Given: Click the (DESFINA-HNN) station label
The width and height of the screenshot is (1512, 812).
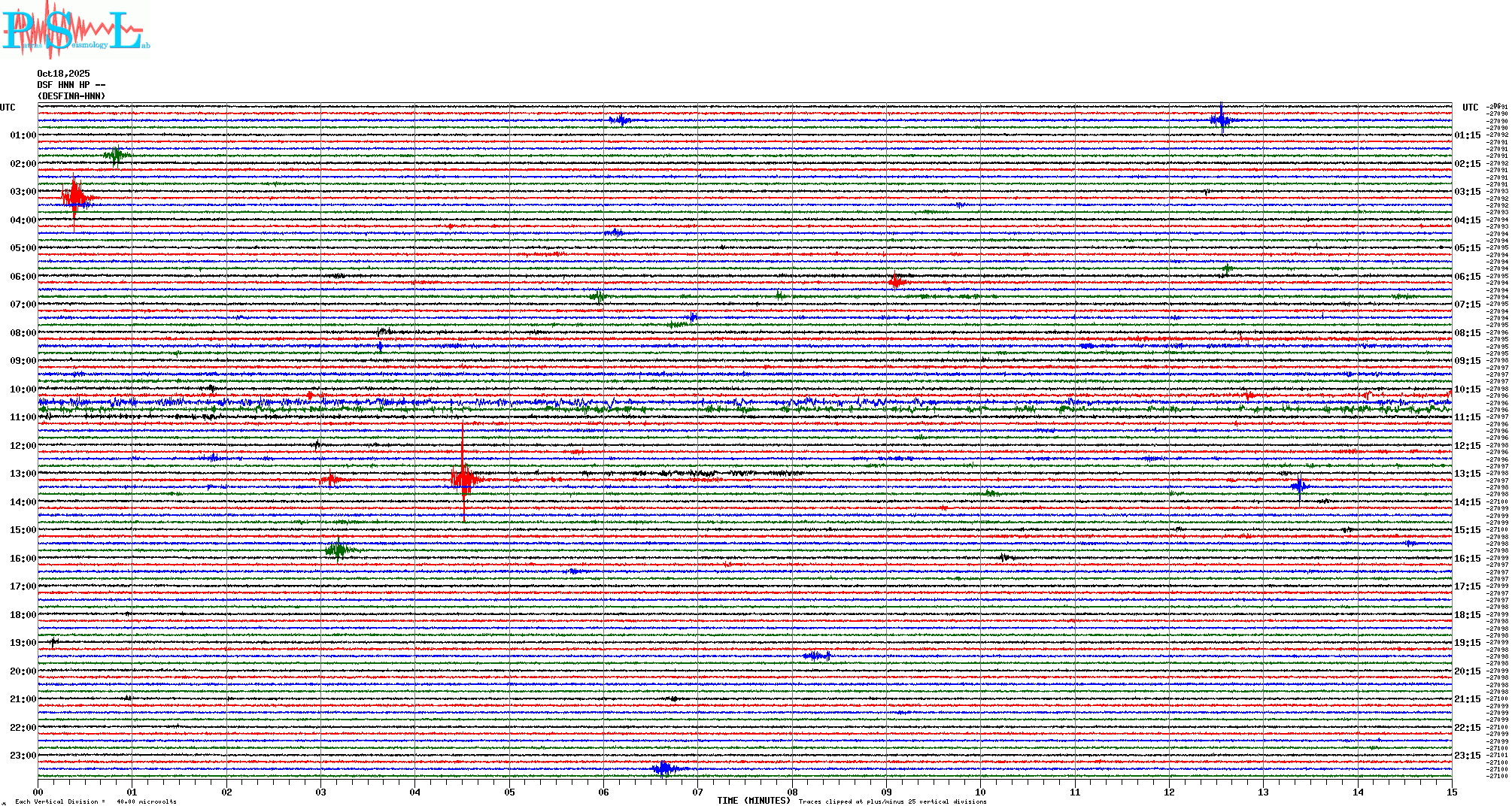Looking at the screenshot, I should coord(71,96).
